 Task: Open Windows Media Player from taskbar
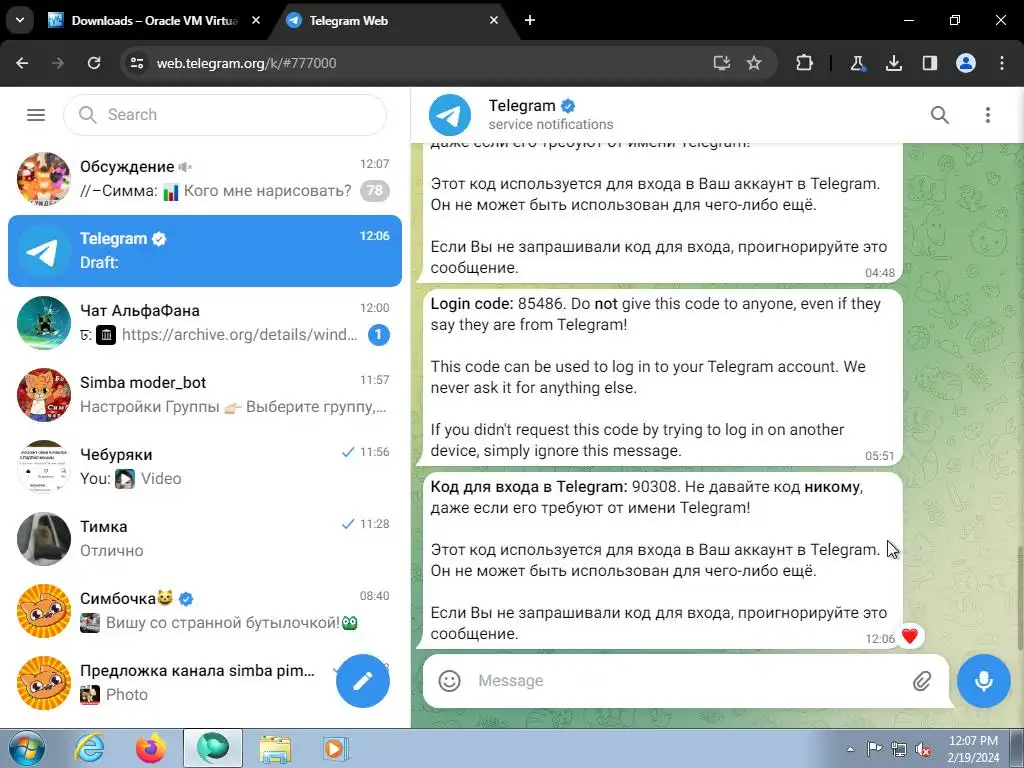(336, 748)
